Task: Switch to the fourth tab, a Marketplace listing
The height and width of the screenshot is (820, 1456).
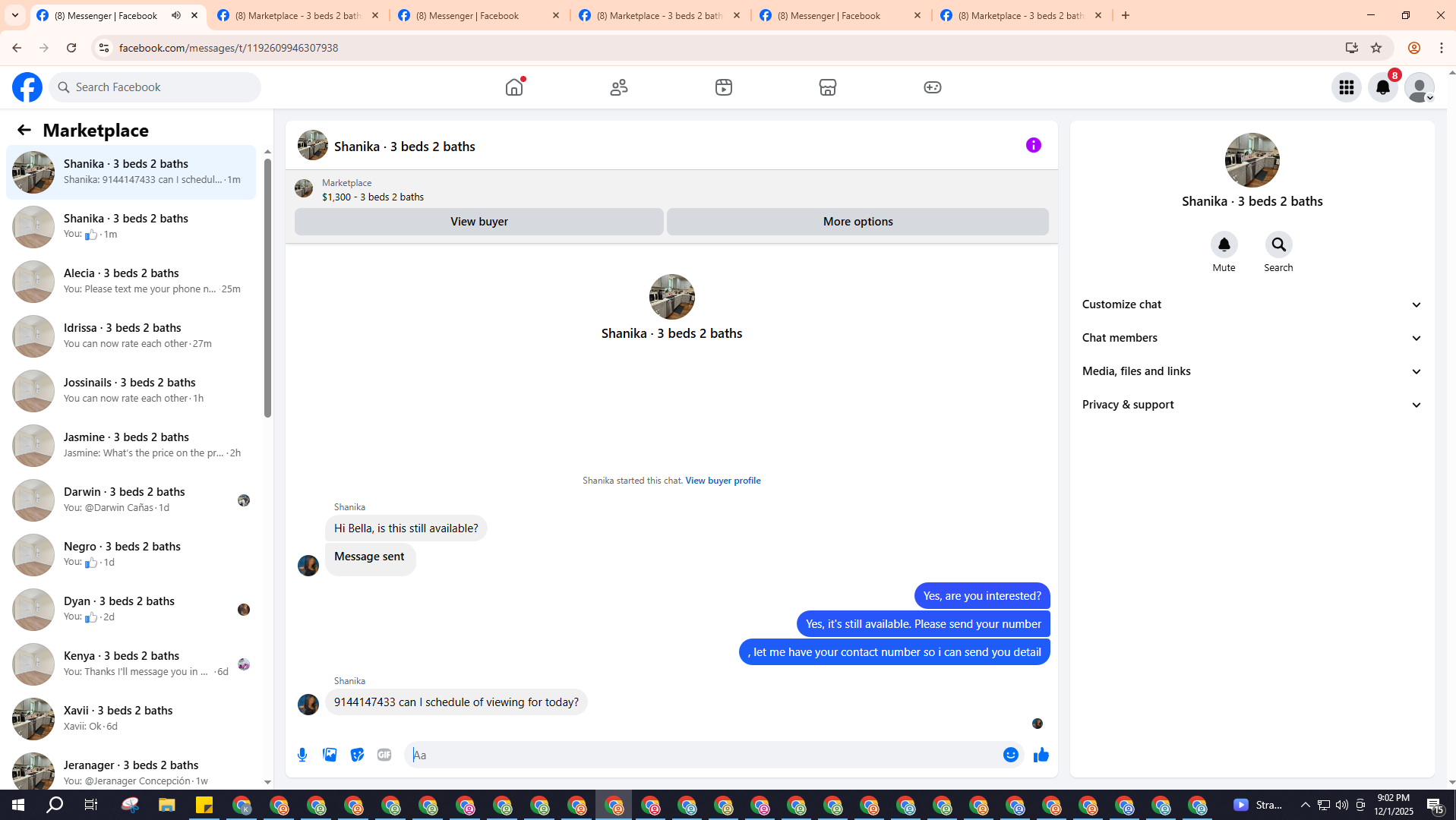Action: tap(660, 15)
